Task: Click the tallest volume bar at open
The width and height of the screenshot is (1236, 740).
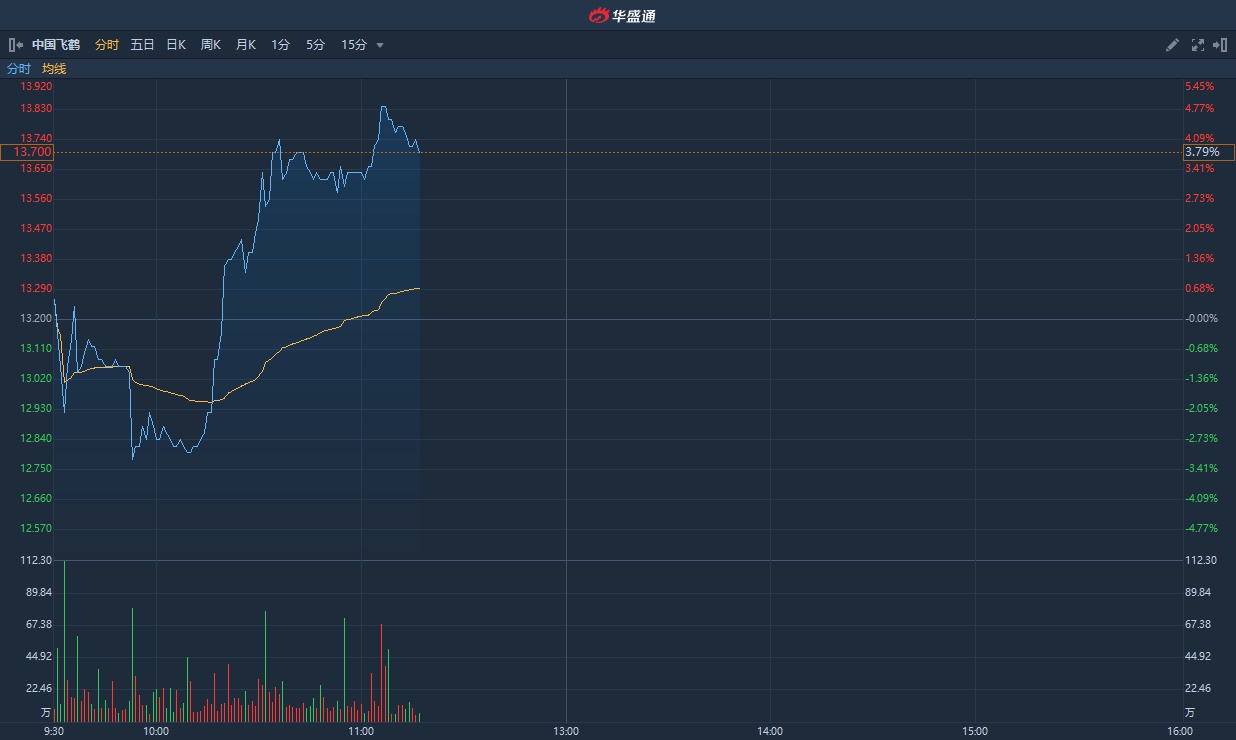Action: pyautogui.click(x=65, y=640)
